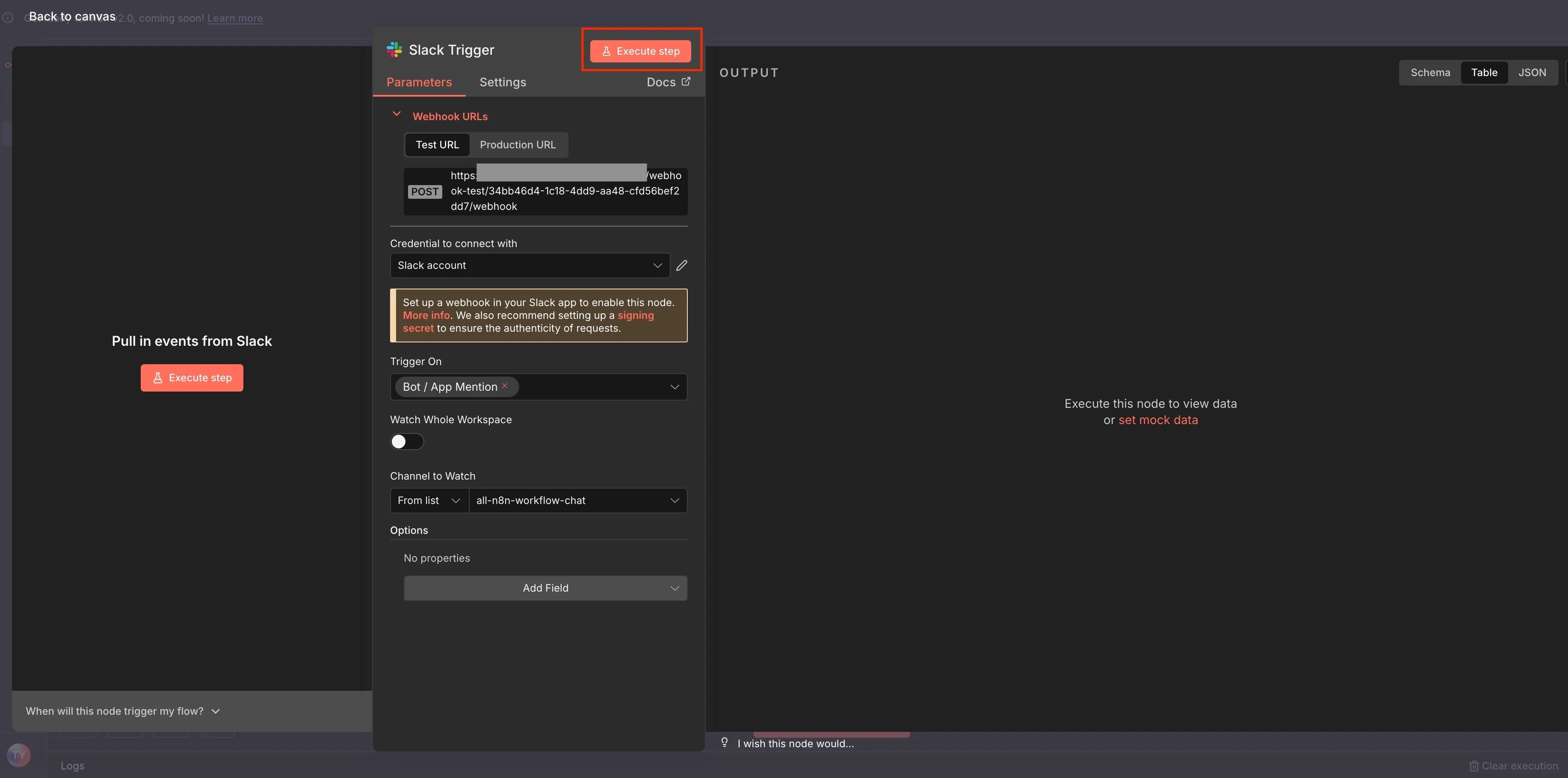Open the all-n8n-workflow-chat channel selector
Screen dimensions: 1568x778
(577, 501)
